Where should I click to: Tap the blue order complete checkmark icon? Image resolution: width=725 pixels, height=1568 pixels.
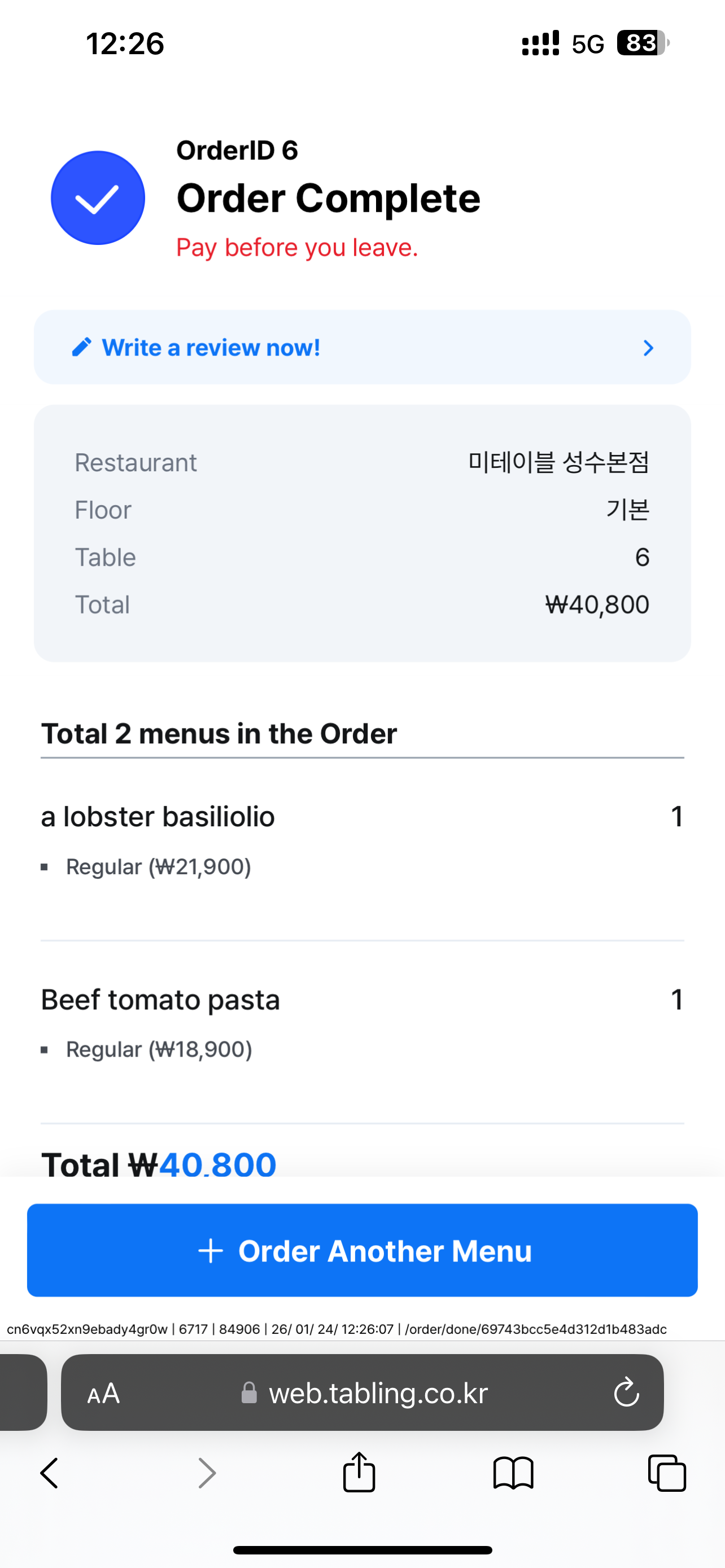tap(97, 198)
